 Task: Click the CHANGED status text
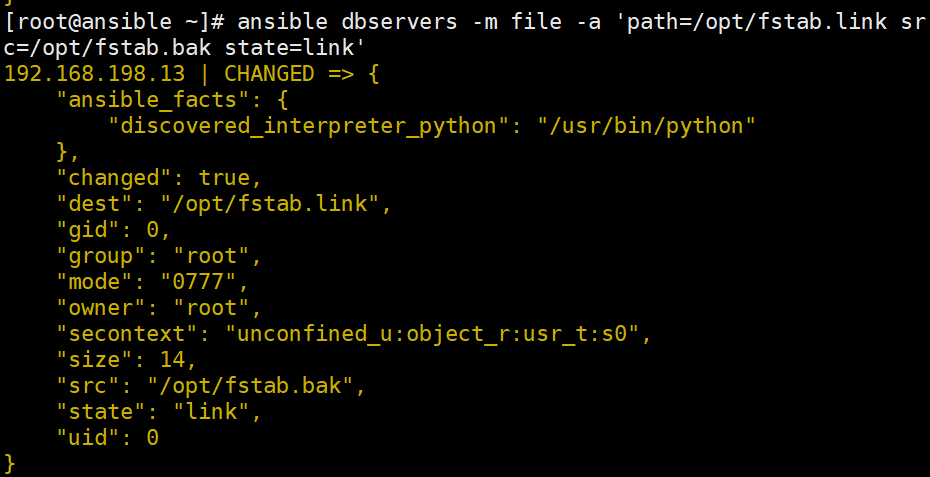[269, 74]
